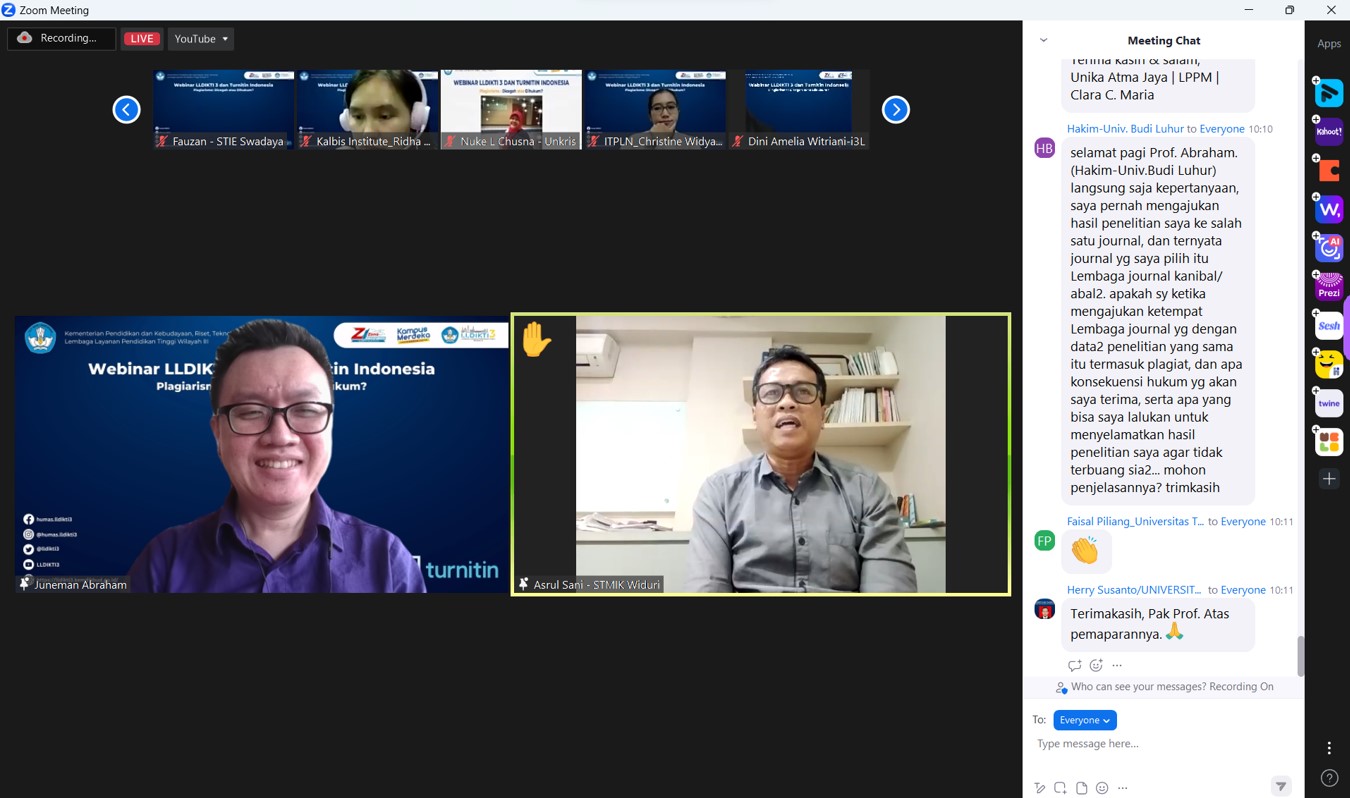The image size is (1350, 798).
Task: Click message 'Terimakasih, Pak Prof. Atas pemaparannya.'
Action: (1157, 624)
